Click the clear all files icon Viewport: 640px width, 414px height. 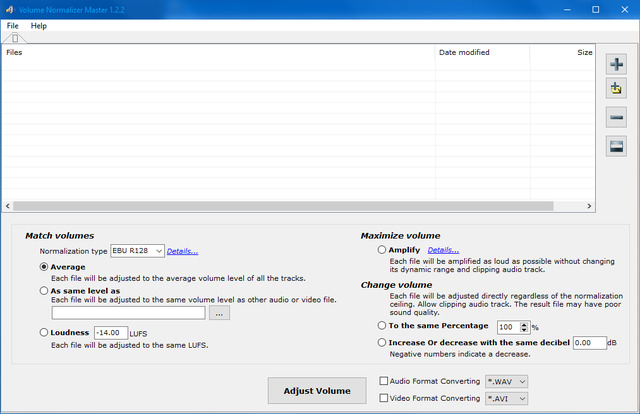coord(617,146)
